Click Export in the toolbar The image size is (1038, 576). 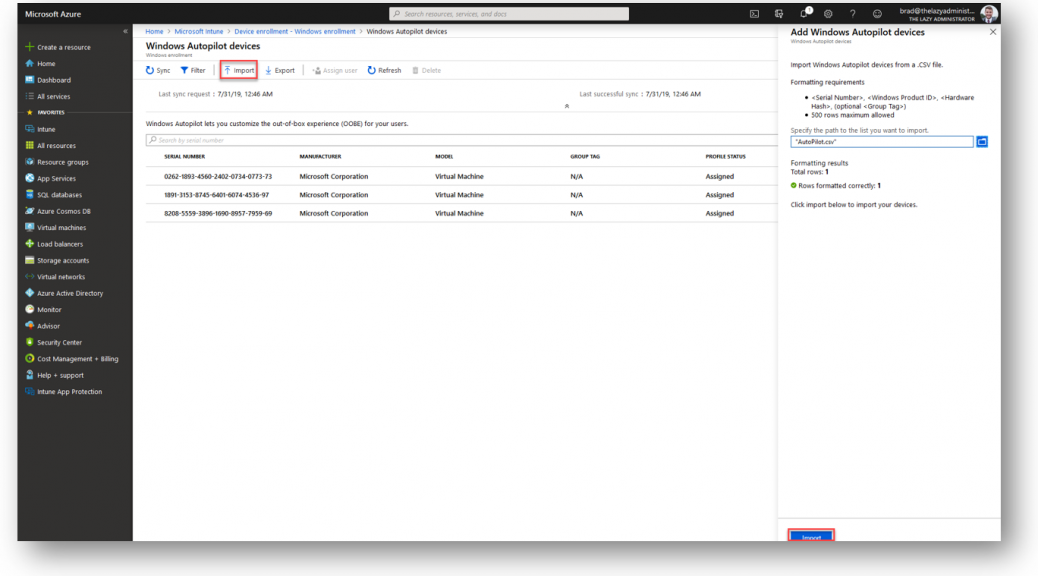(x=280, y=70)
